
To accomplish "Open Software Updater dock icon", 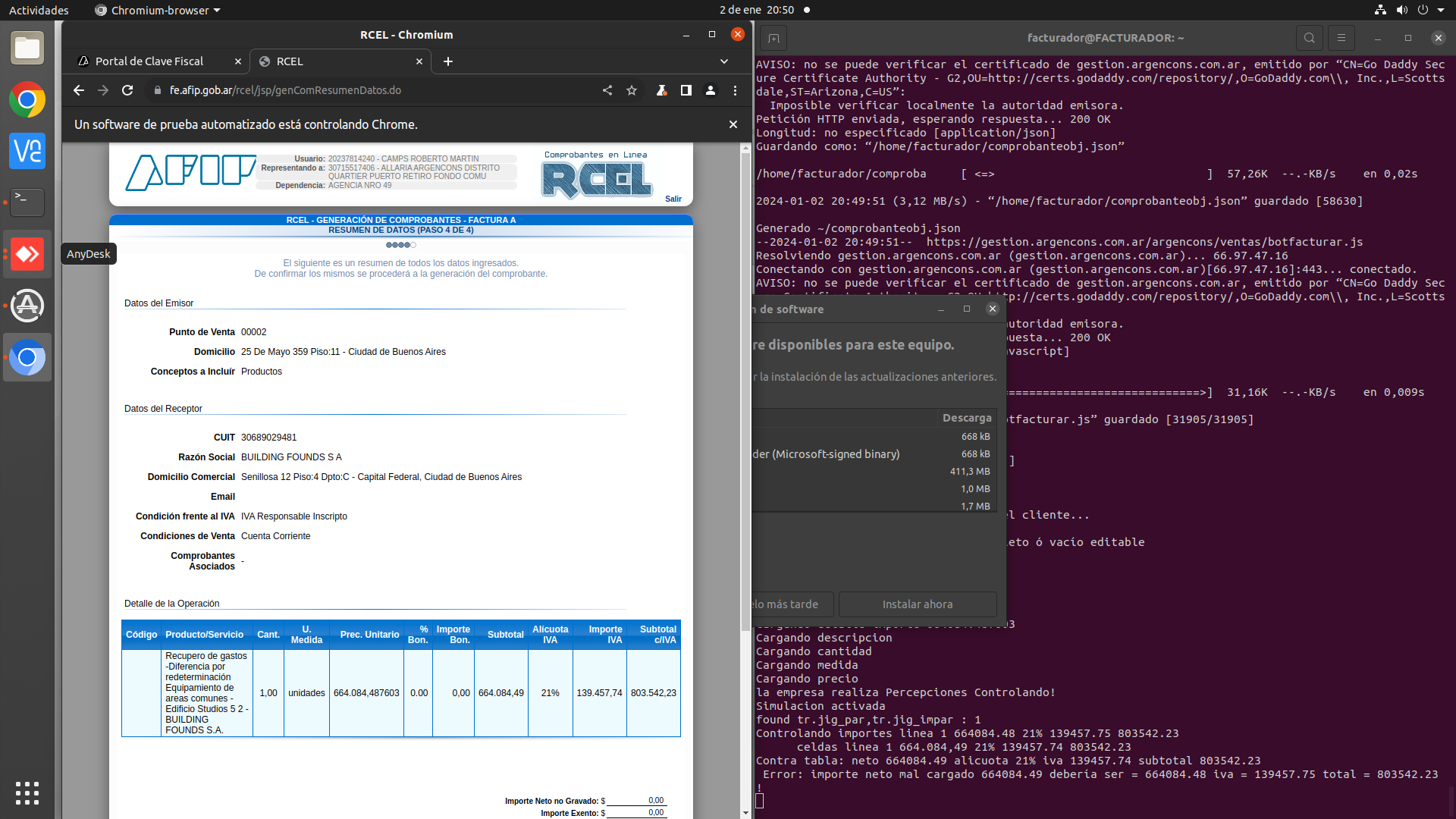I will click(27, 306).
